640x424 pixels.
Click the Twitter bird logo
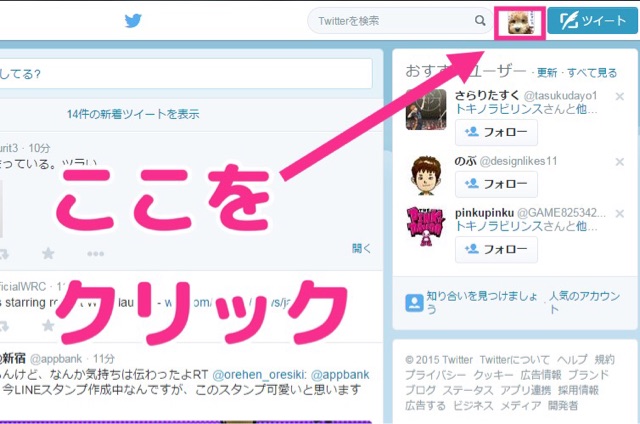[x=133, y=20]
